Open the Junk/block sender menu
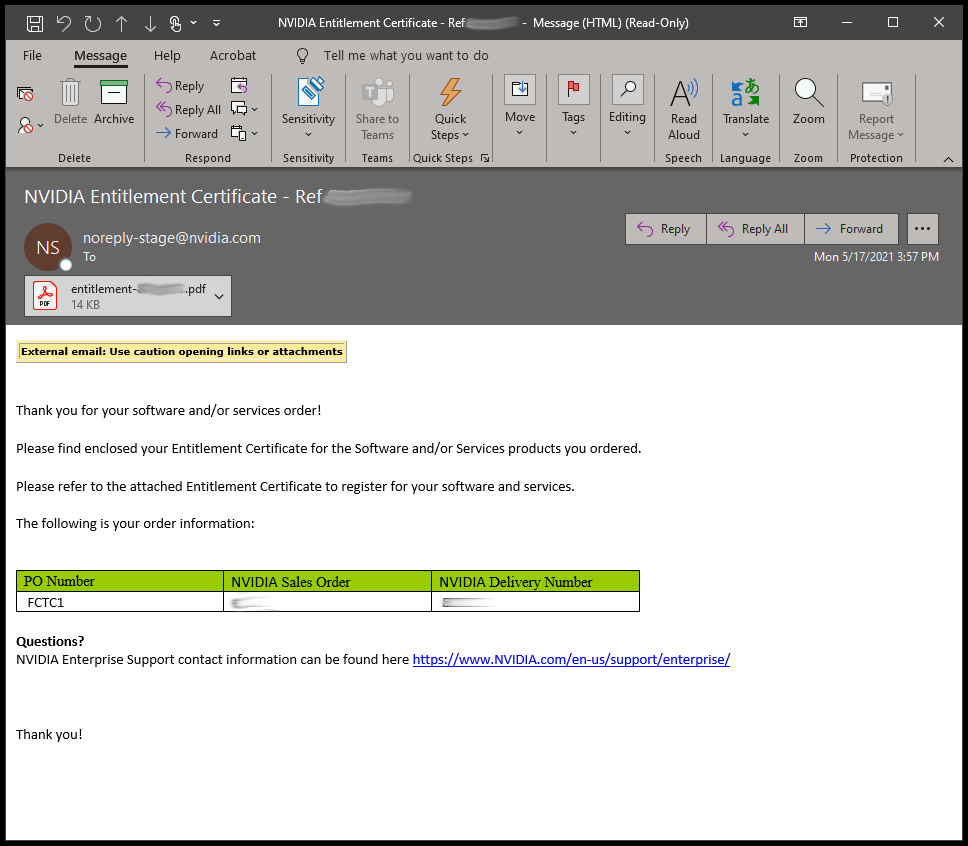 pos(30,125)
